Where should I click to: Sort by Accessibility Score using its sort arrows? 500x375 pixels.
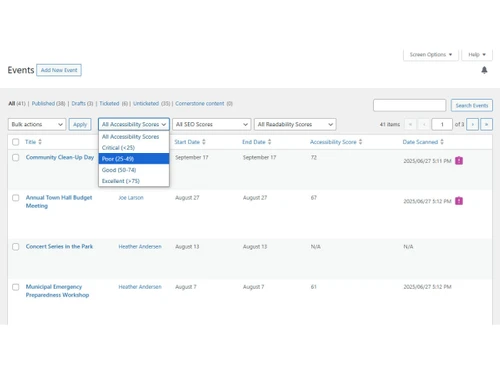pyautogui.click(x=360, y=142)
